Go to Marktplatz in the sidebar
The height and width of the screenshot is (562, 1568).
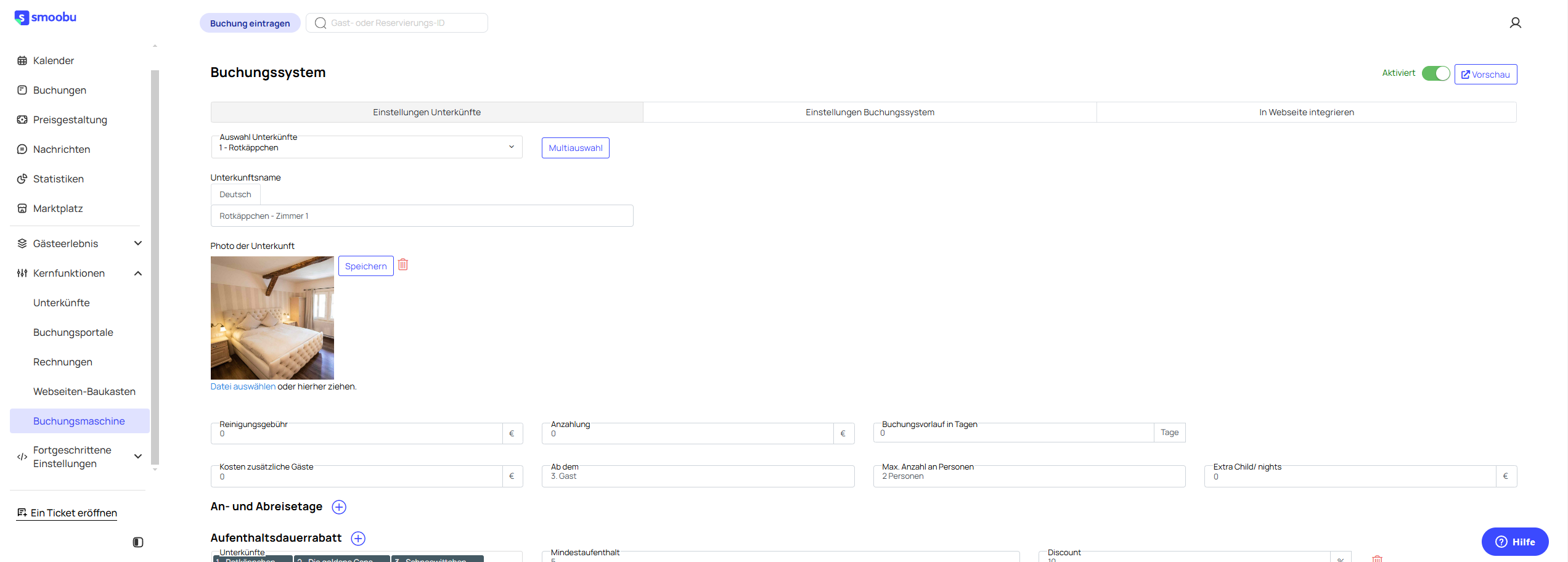[x=58, y=208]
